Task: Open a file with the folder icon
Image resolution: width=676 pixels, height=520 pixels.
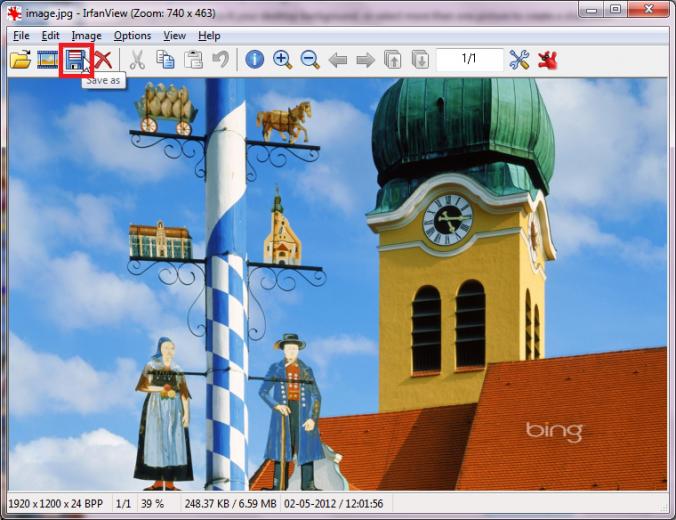Action: tap(20, 60)
